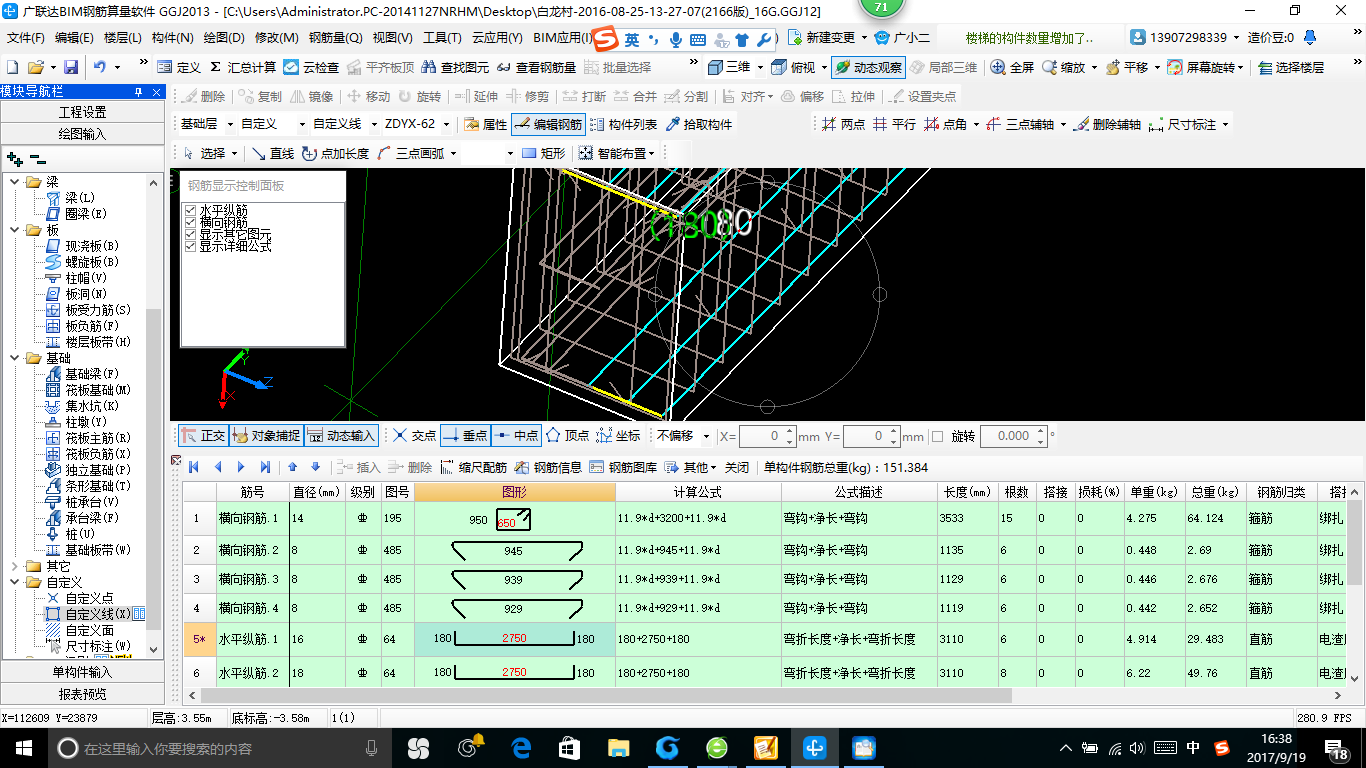This screenshot has width=1366, height=768.
Task: Open Edge browser in taskbar
Action: point(520,747)
